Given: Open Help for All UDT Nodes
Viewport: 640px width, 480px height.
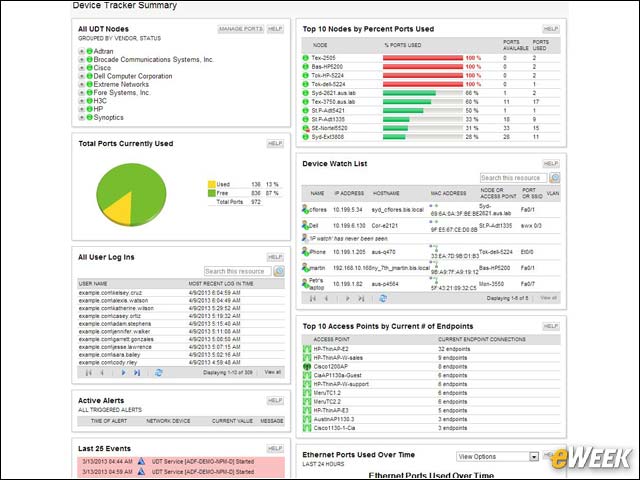Looking at the screenshot, I should tap(275, 29).
